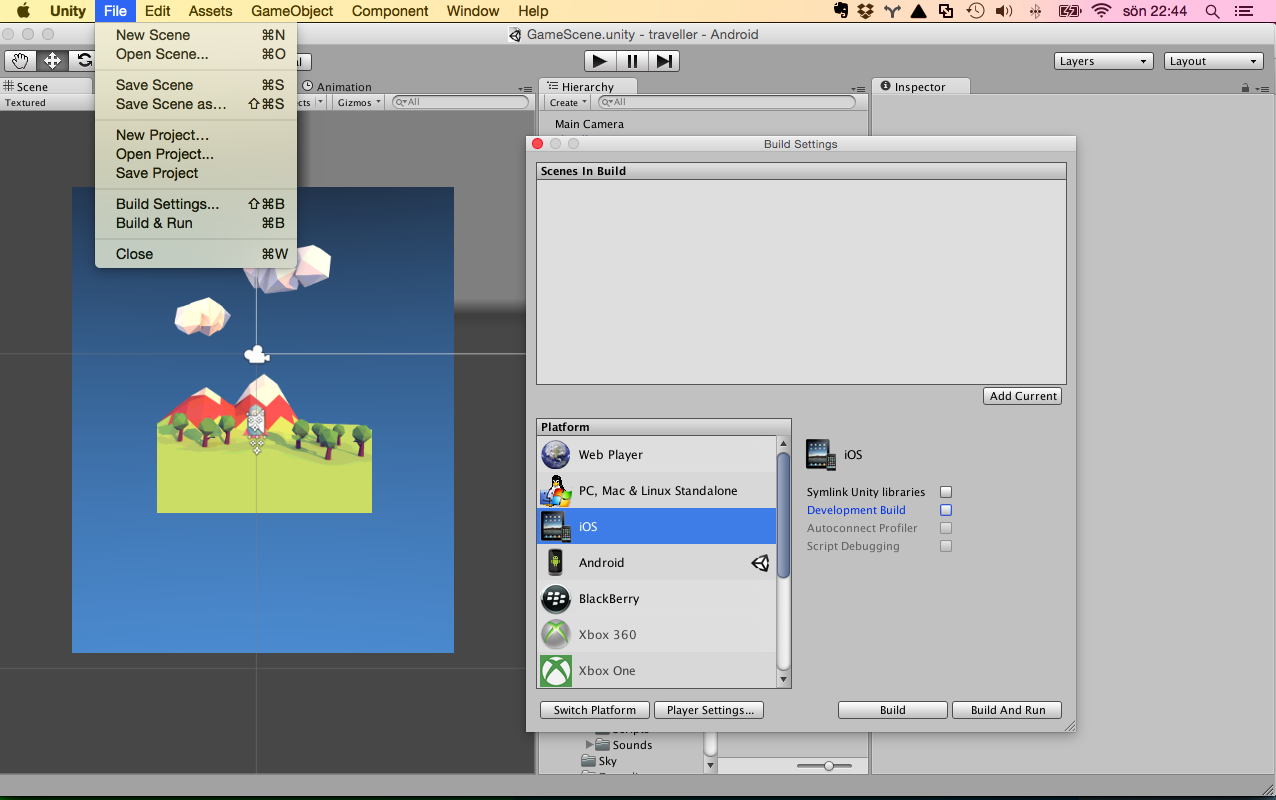Click the Sounds folder icon

point(603,745)
